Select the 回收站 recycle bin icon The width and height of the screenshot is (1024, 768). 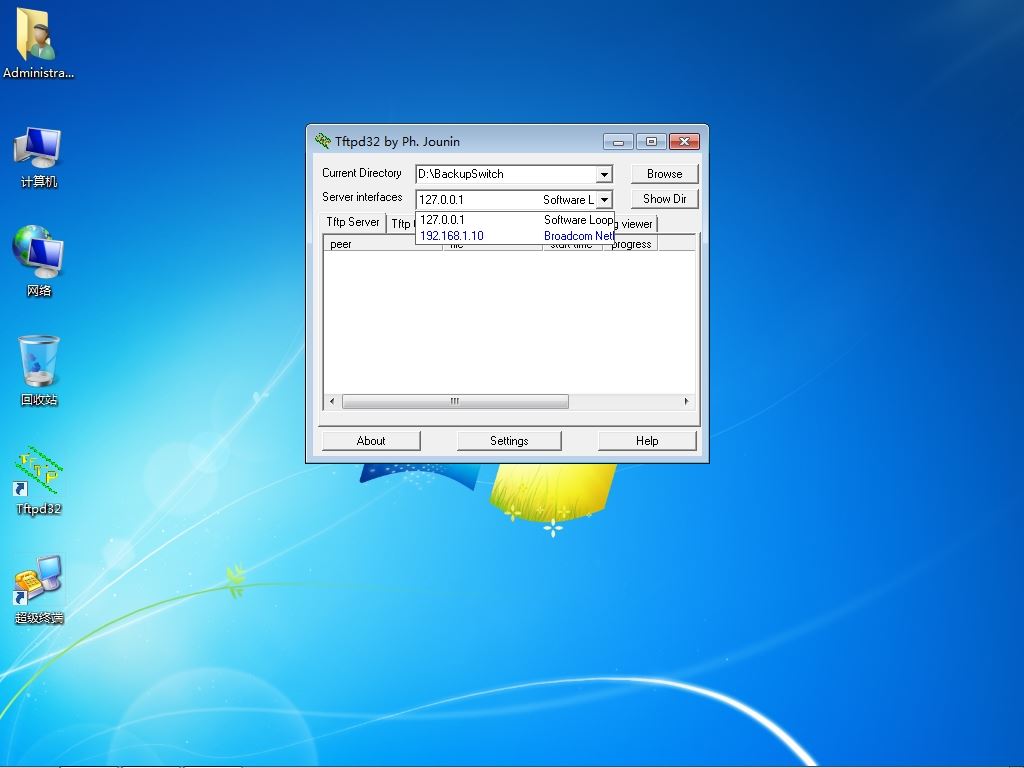[39, 370]
